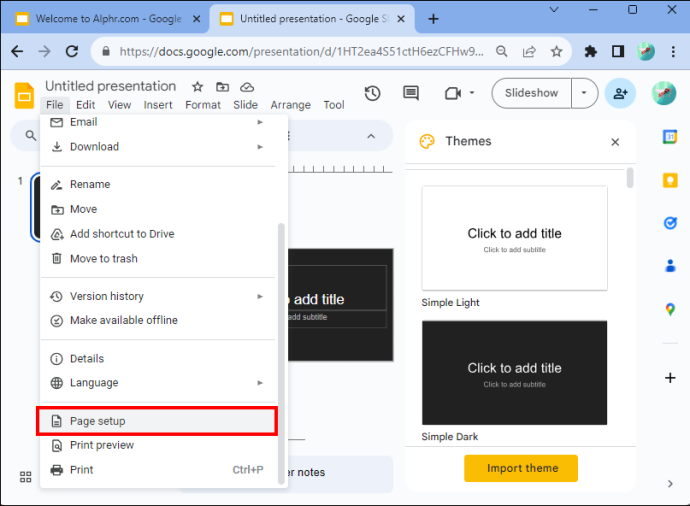Select Page setup

[x=157, y=421]
